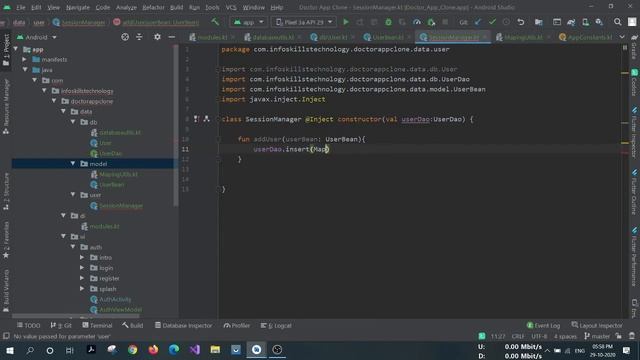Expand the manifests folder
This screenshot has height=360, width=640.
24,59
